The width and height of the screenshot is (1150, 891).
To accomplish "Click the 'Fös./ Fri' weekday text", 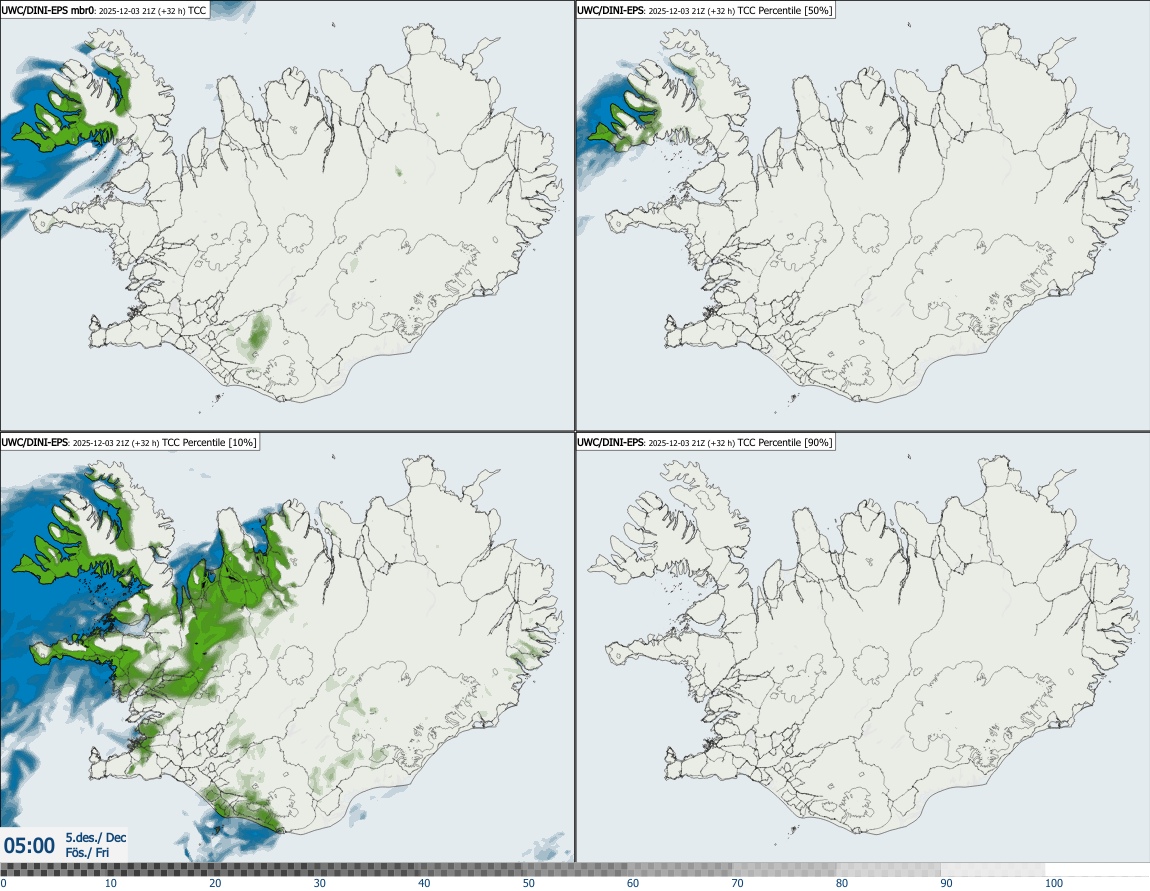I will [x=87, y=853].
